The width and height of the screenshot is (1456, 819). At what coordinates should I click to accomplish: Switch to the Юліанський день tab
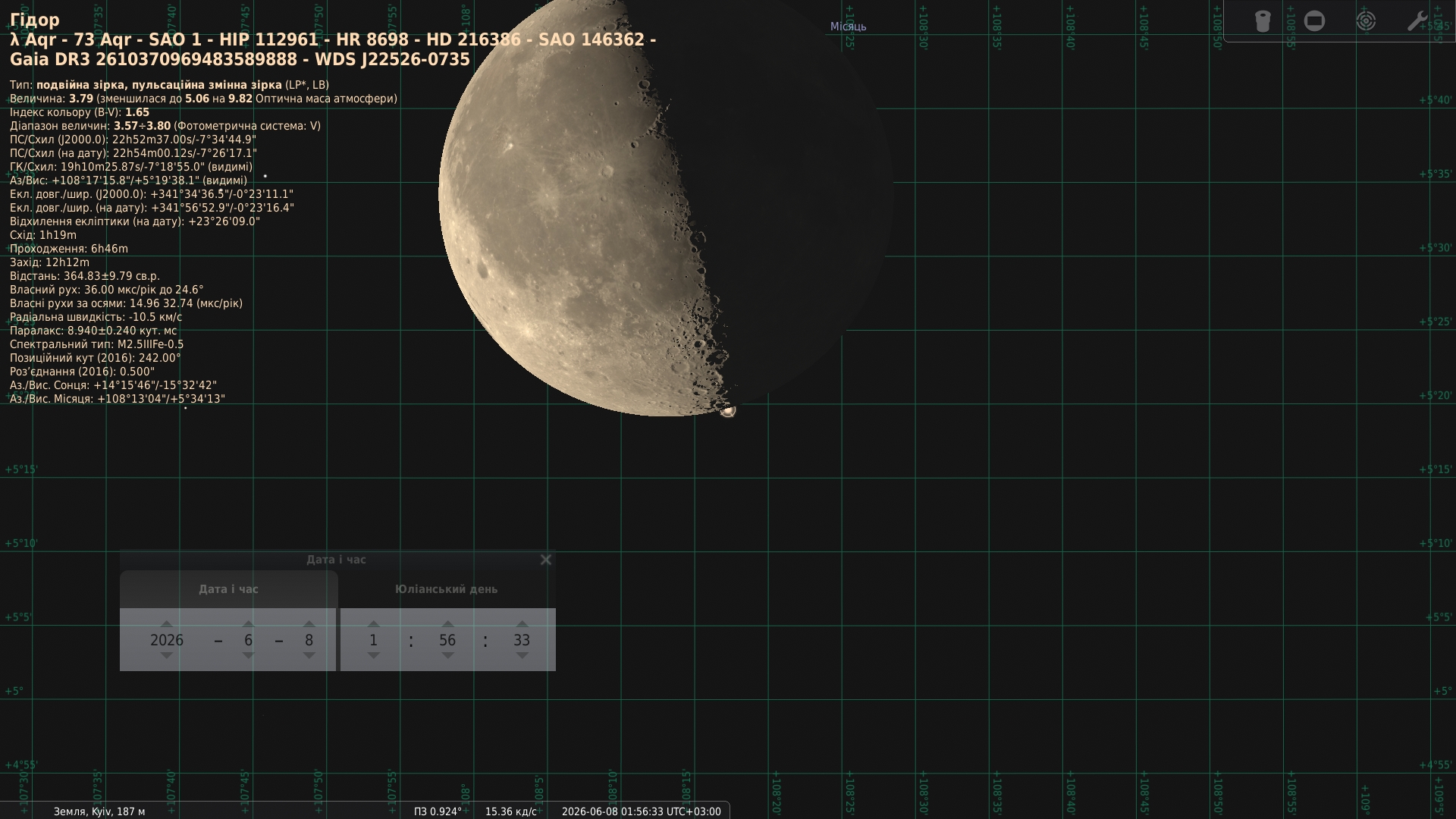(447, 589)
